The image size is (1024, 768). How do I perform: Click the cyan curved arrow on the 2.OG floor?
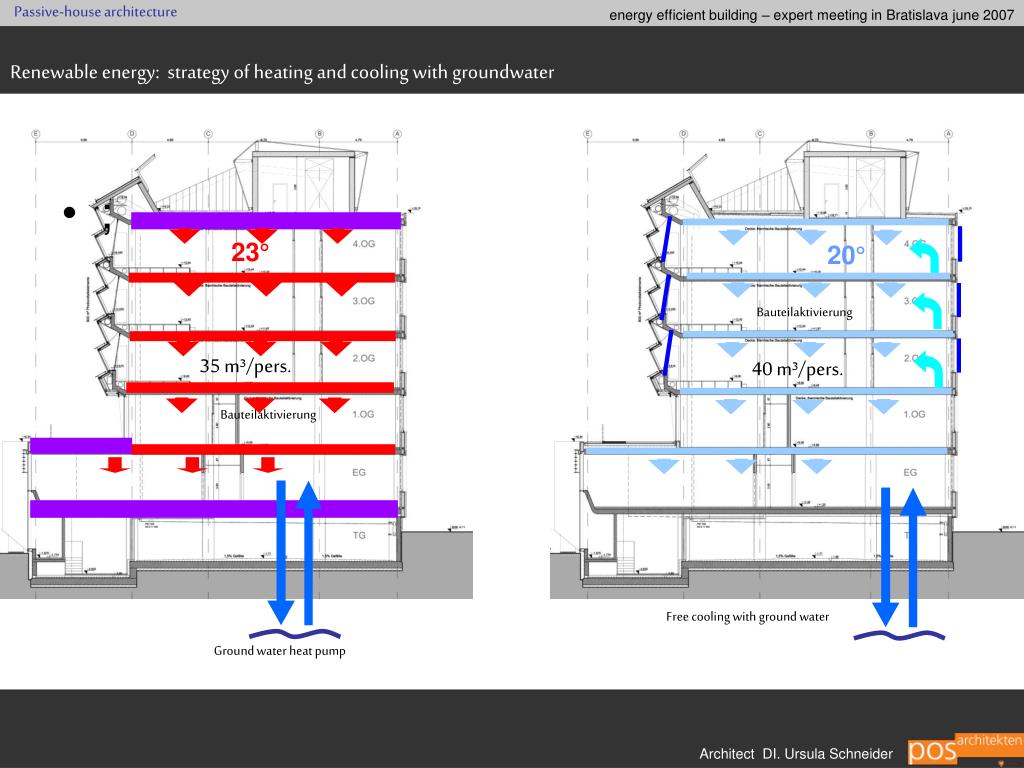click(928, 370)
